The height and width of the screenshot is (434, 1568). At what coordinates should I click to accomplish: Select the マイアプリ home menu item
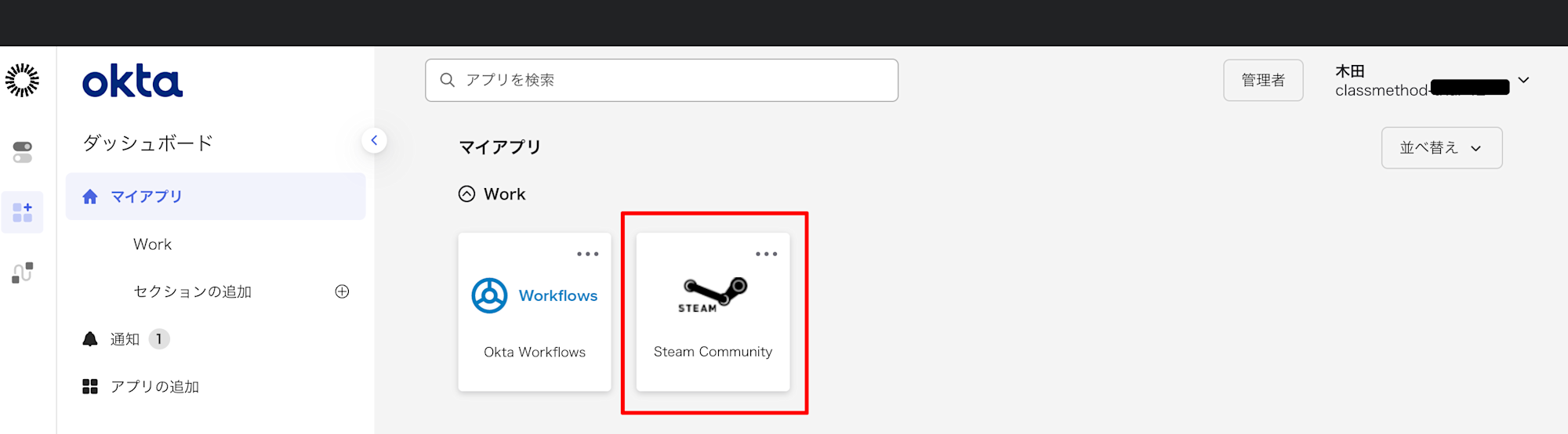pyautogui.click(x=216, y=197)
